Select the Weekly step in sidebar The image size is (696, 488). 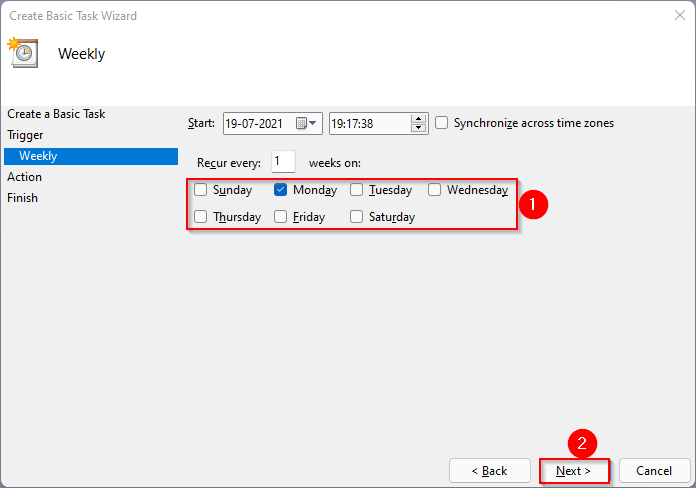[91, 156]
